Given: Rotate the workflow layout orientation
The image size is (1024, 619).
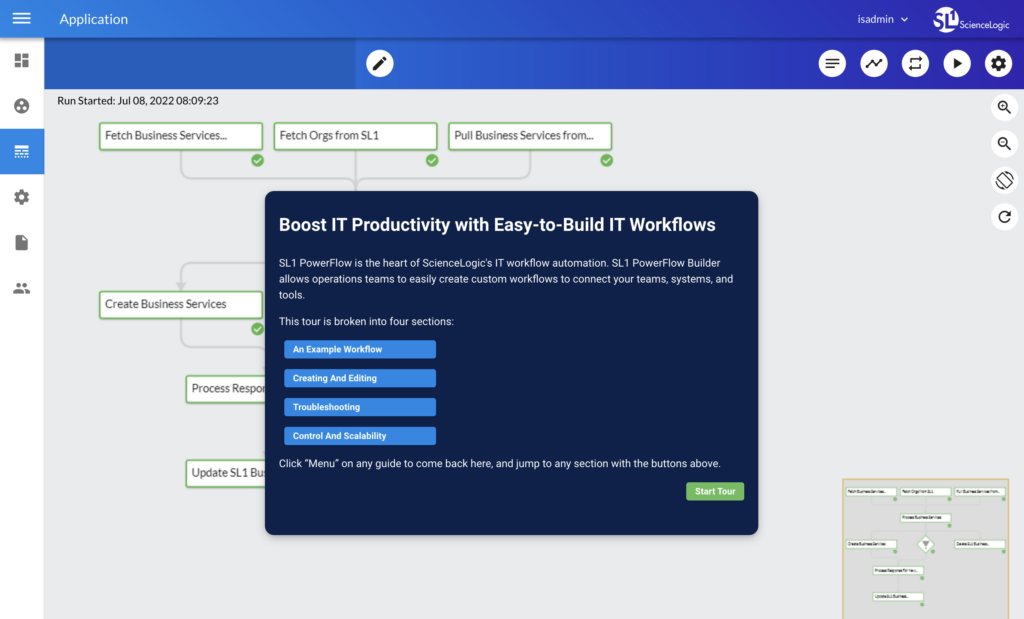Looking at the screenshot, I should (1004, 180).
